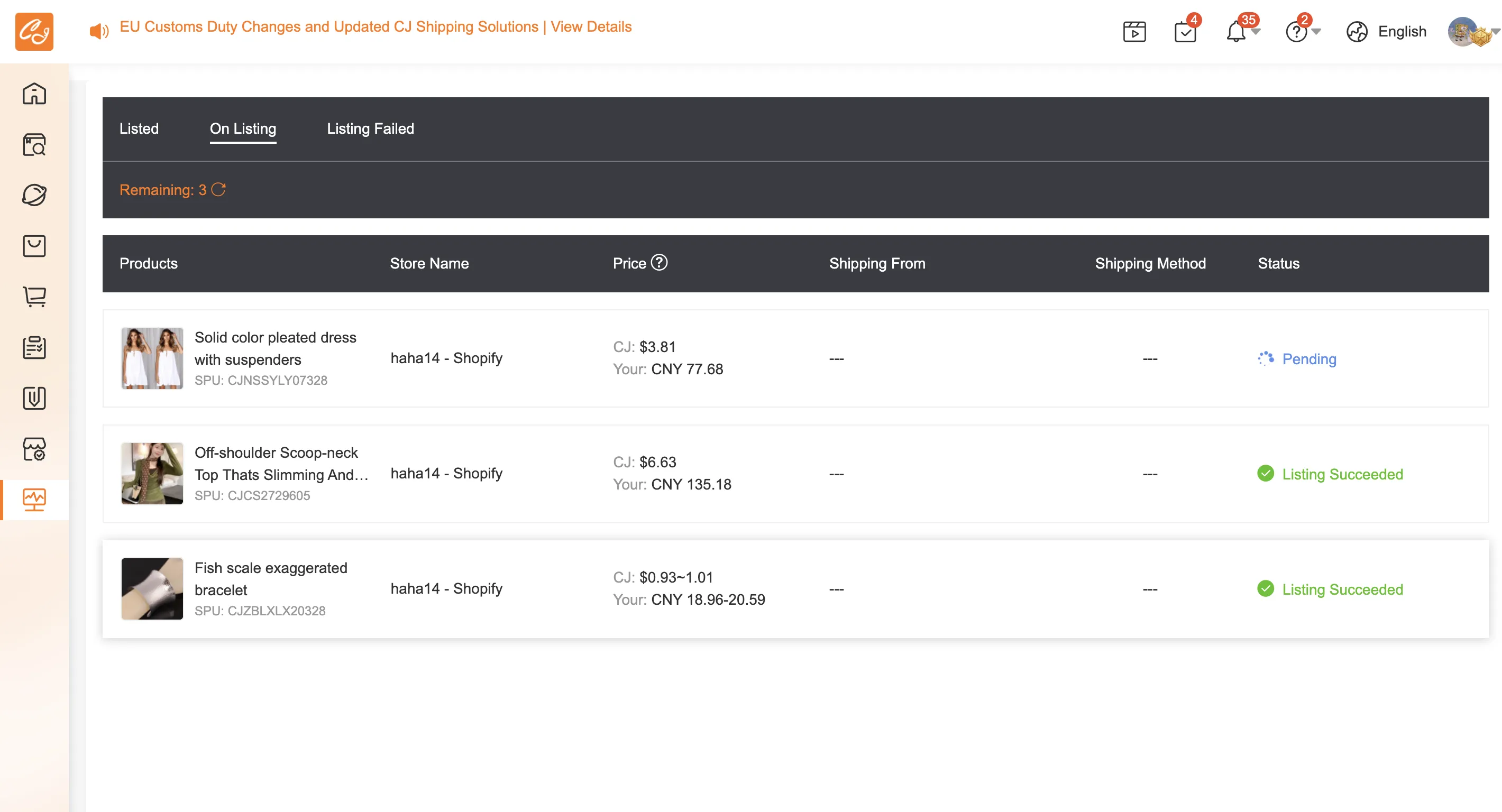The image size is (1502, 812).
Task: Expand the help dropdown arrow
Action: click(1316, 32)
